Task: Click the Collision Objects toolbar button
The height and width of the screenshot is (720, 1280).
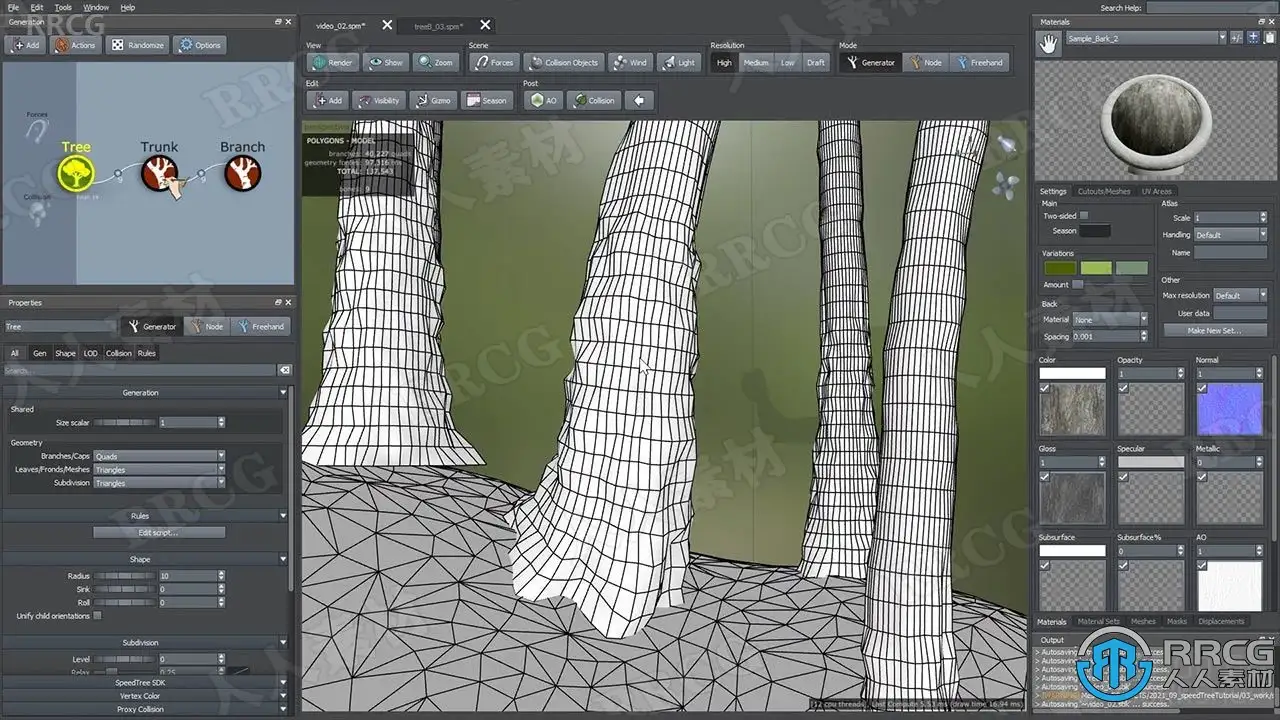Action: 563,62
